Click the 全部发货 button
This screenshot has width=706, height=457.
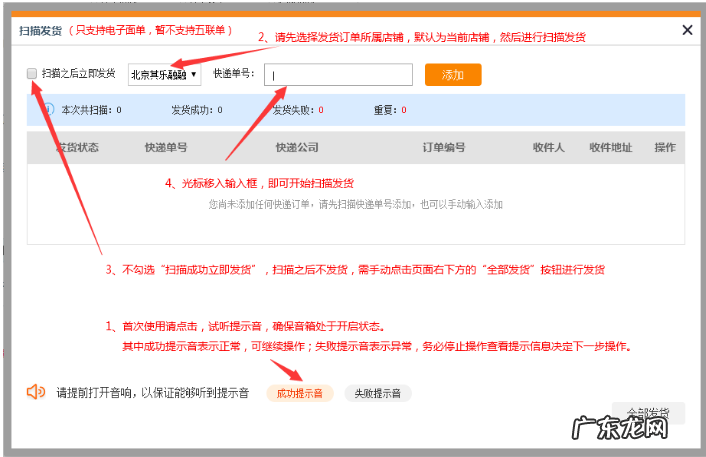(x=648, y=413)
